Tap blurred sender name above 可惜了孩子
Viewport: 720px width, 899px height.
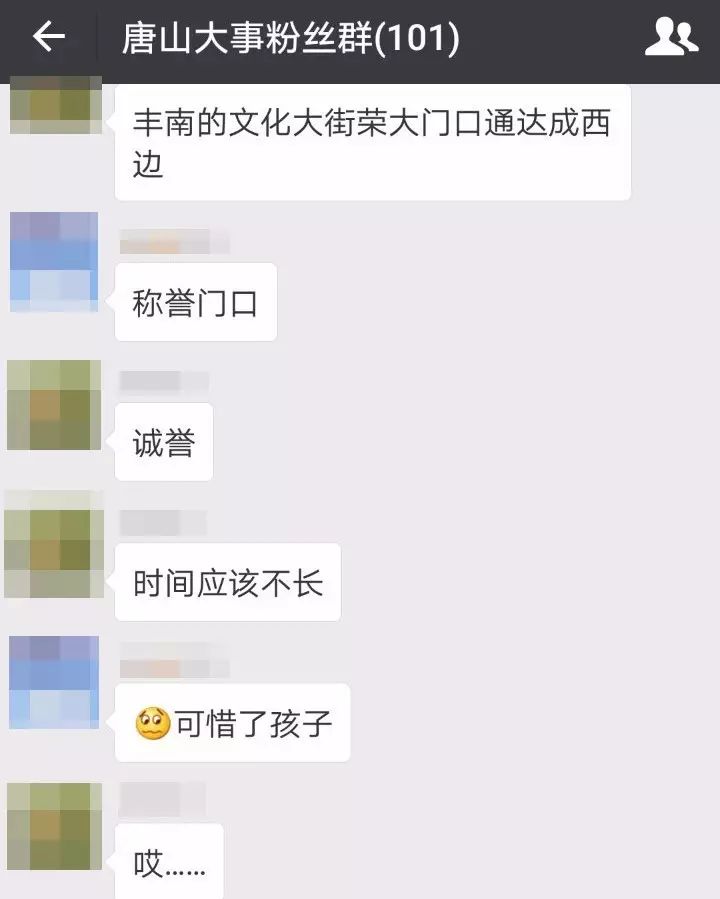[175, 660]
